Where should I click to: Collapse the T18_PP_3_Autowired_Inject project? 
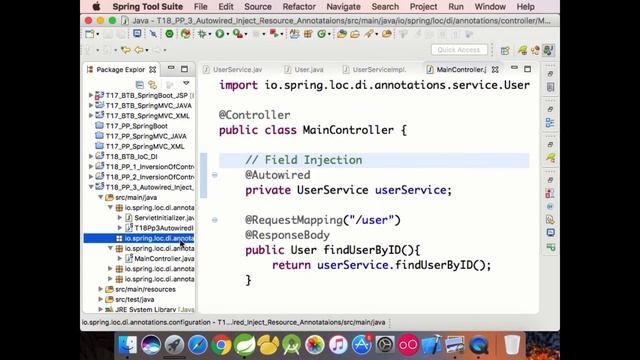coord(91,187)
